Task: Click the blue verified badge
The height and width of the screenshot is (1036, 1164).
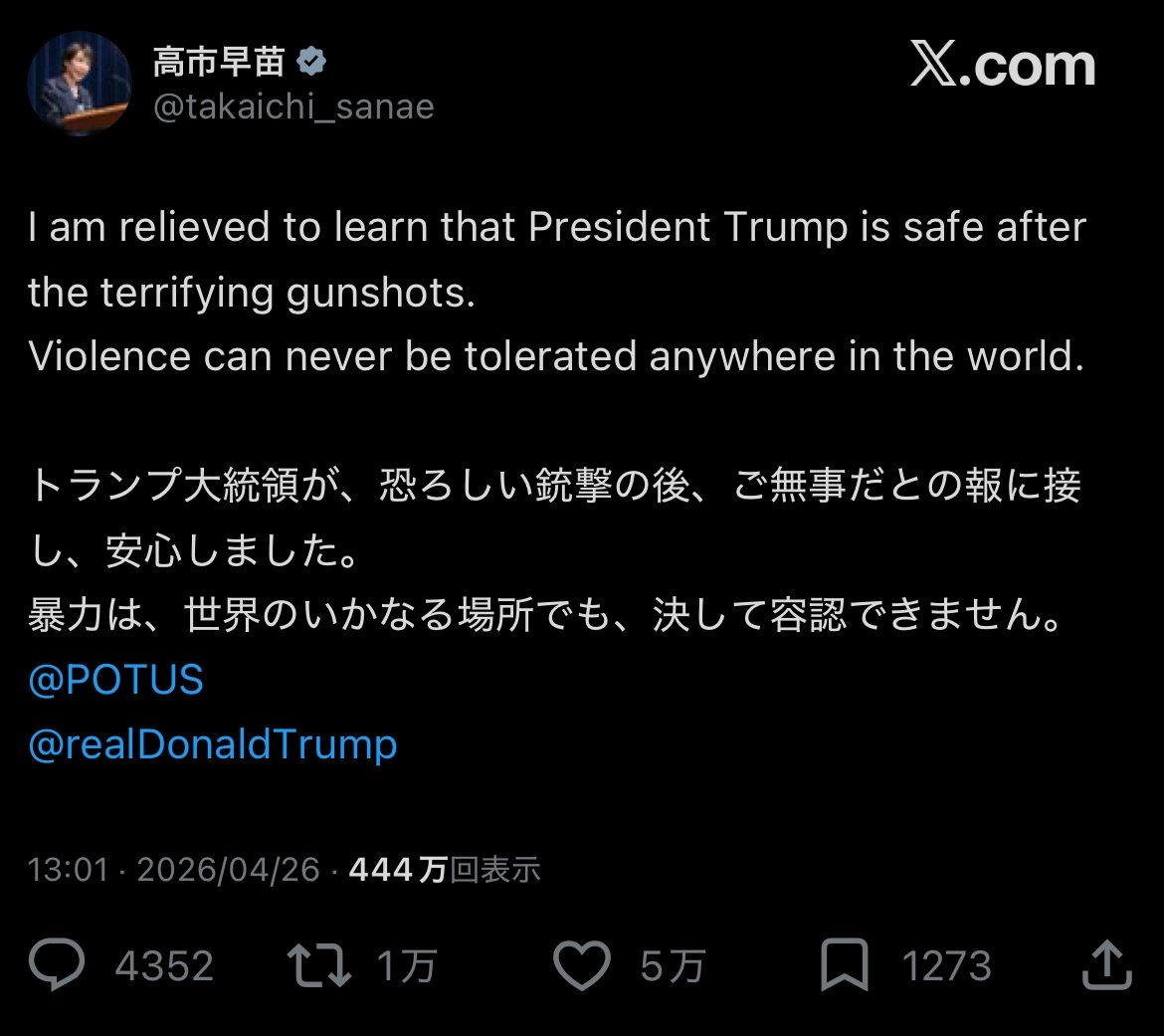Action: coord(313,63)
